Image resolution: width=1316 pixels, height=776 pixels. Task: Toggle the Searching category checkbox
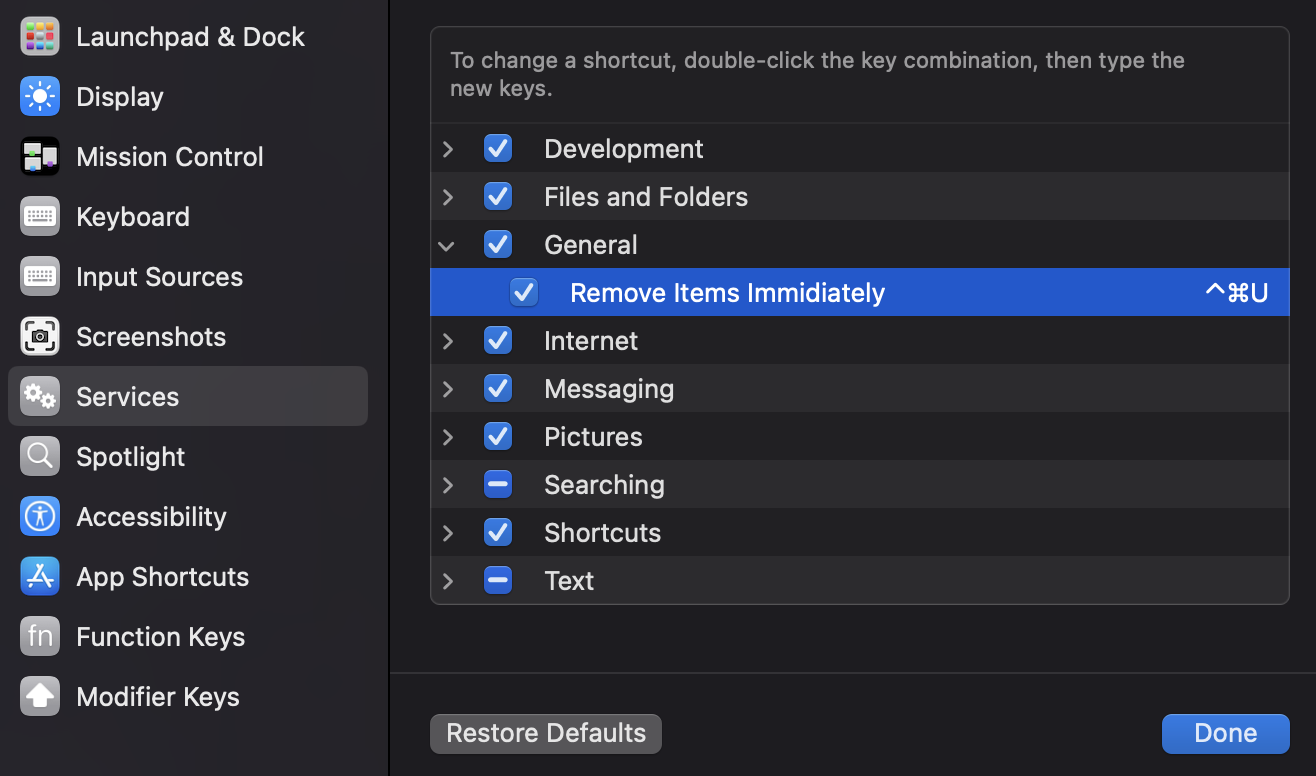point(497,484)
